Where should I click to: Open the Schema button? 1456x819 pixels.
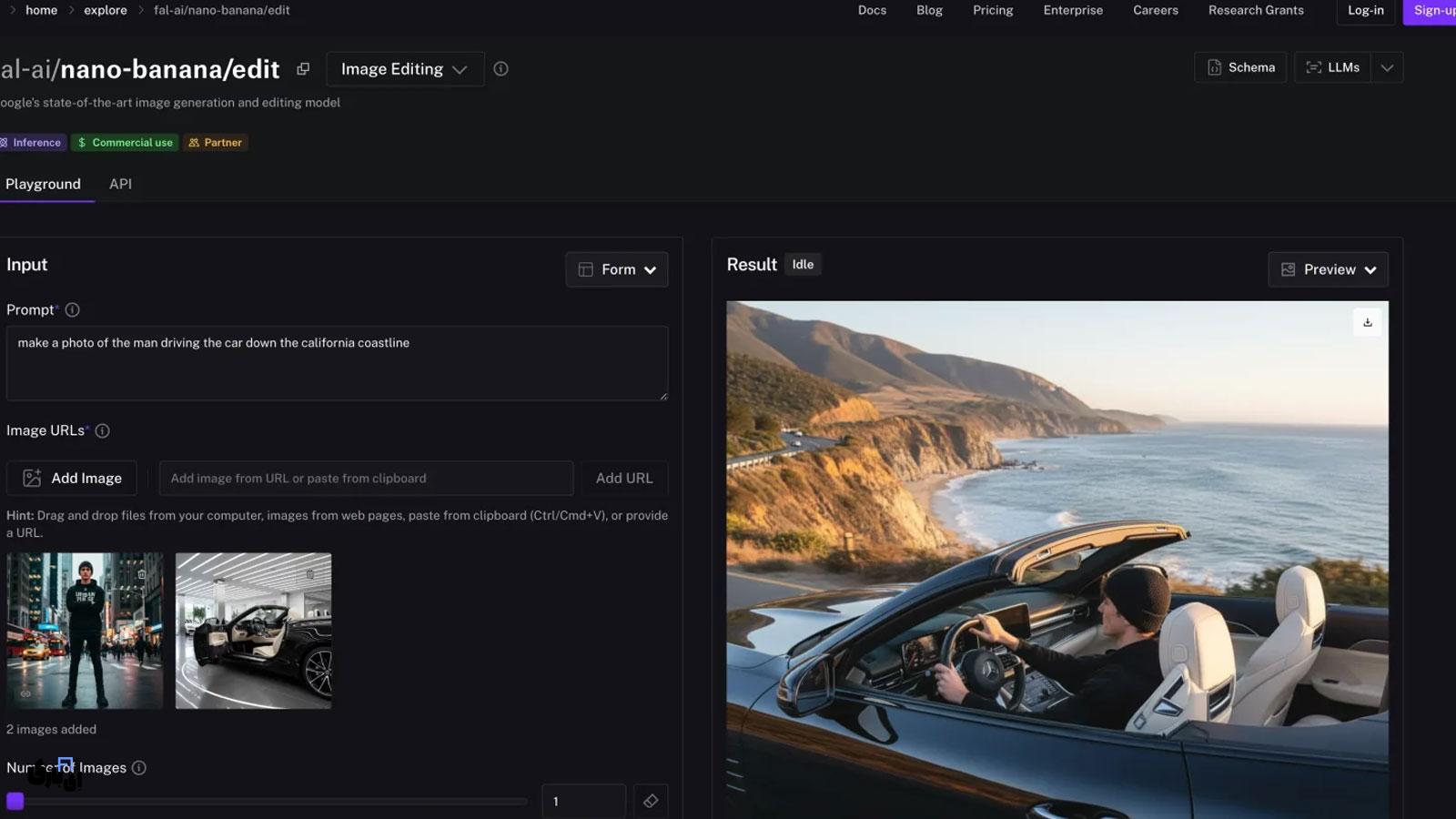pyautogui.click(x=1240, y=67)
